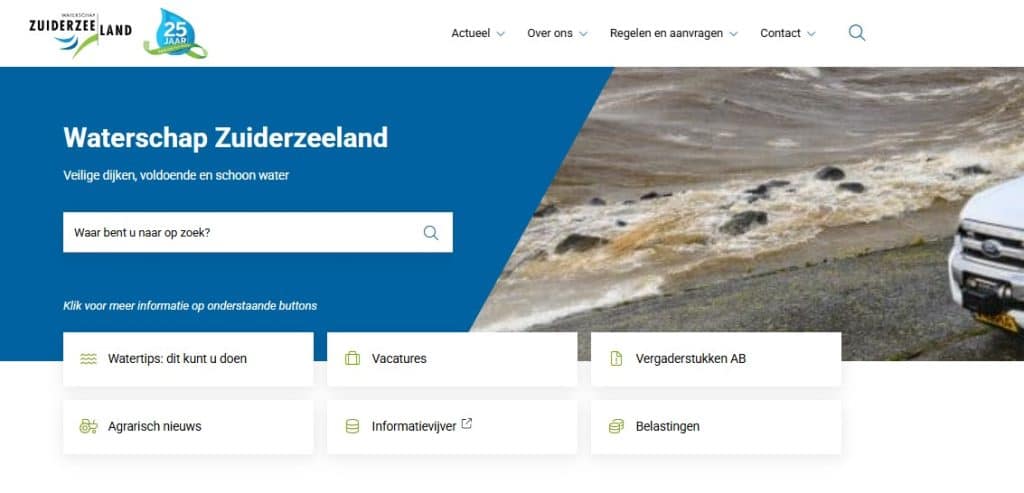Open the Actueel menu item
This screenshot has width=1024, height=493.
[470, 33]
